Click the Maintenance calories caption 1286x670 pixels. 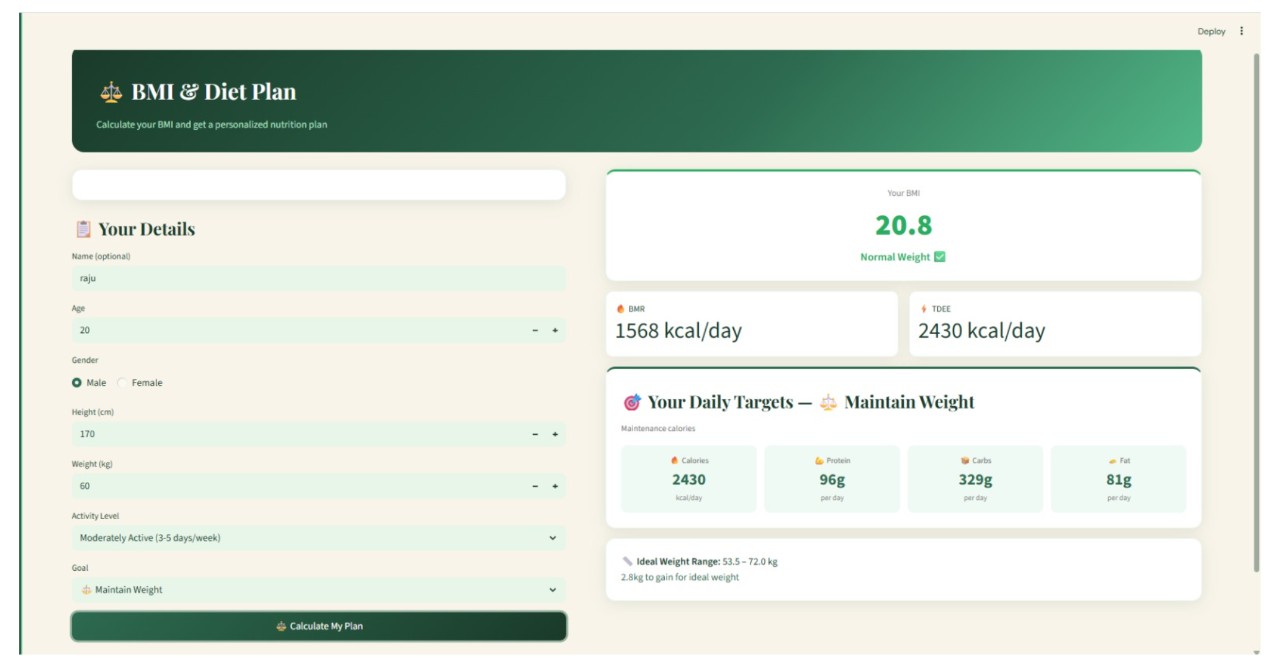(658, 429)
